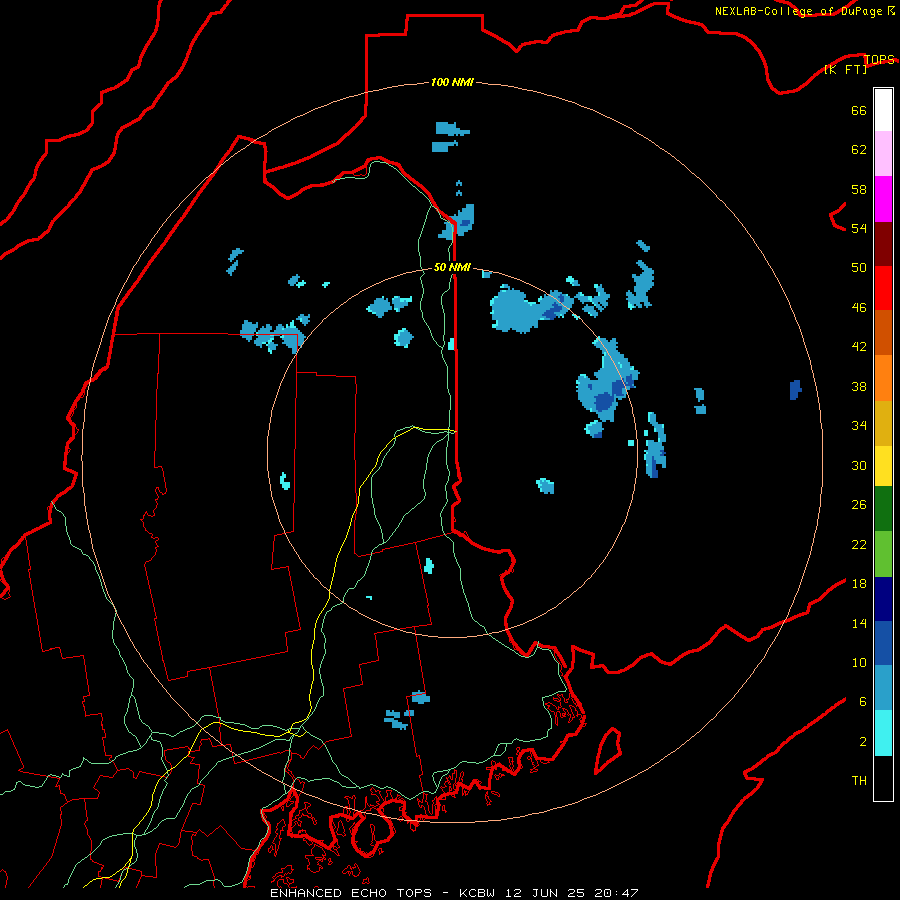Click the "20:47" time in caption

tap(615, 893)
